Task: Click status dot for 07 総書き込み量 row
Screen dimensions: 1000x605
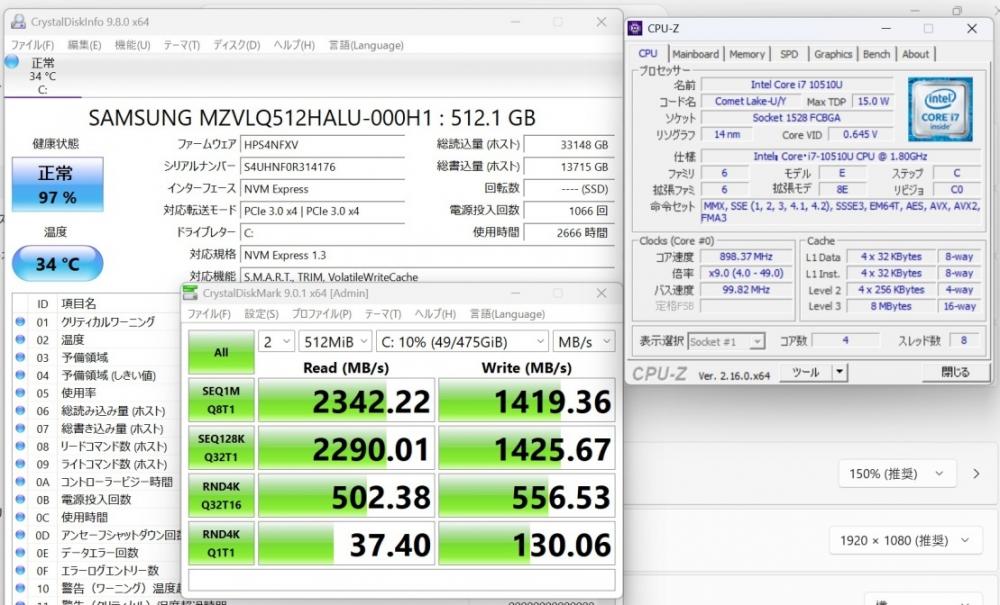Action: point(20,429)
